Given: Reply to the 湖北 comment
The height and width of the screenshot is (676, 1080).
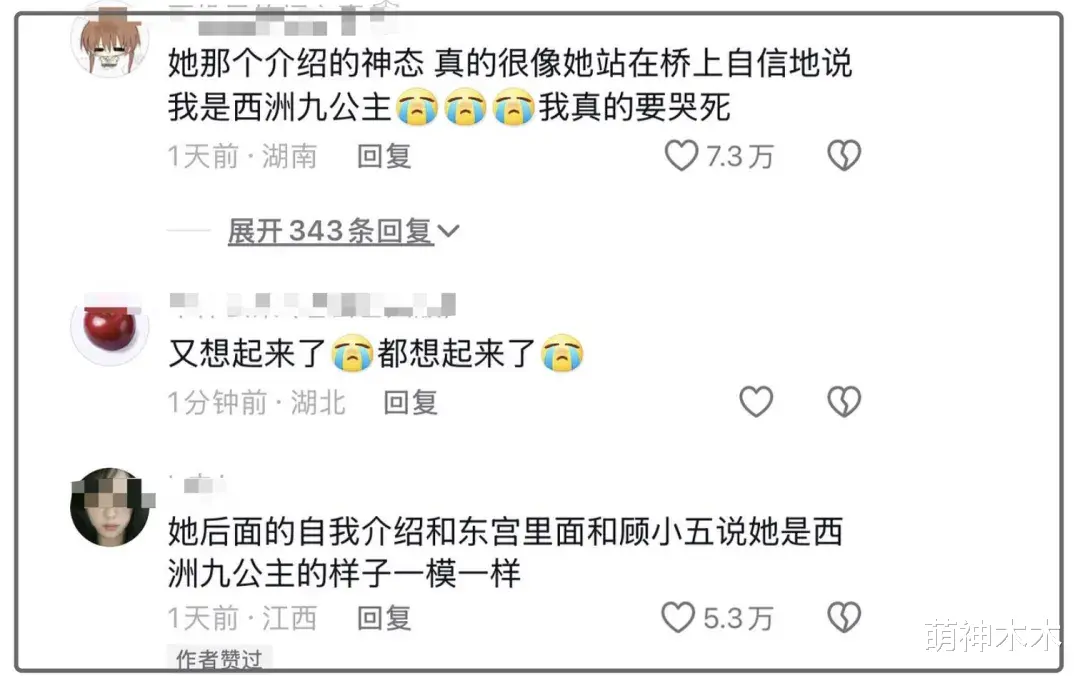Looking at the screenshot, I should pyautogui.click(x=411, y=402).
